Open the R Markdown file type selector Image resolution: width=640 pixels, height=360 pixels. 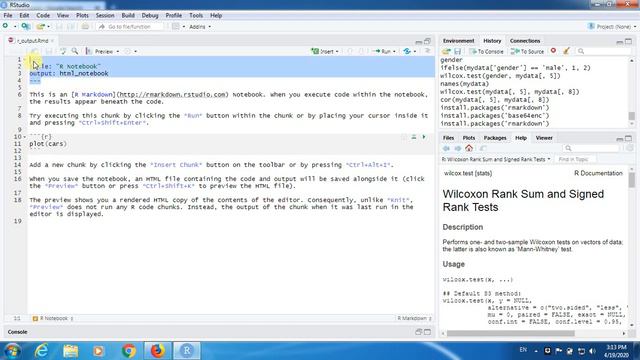414,318
